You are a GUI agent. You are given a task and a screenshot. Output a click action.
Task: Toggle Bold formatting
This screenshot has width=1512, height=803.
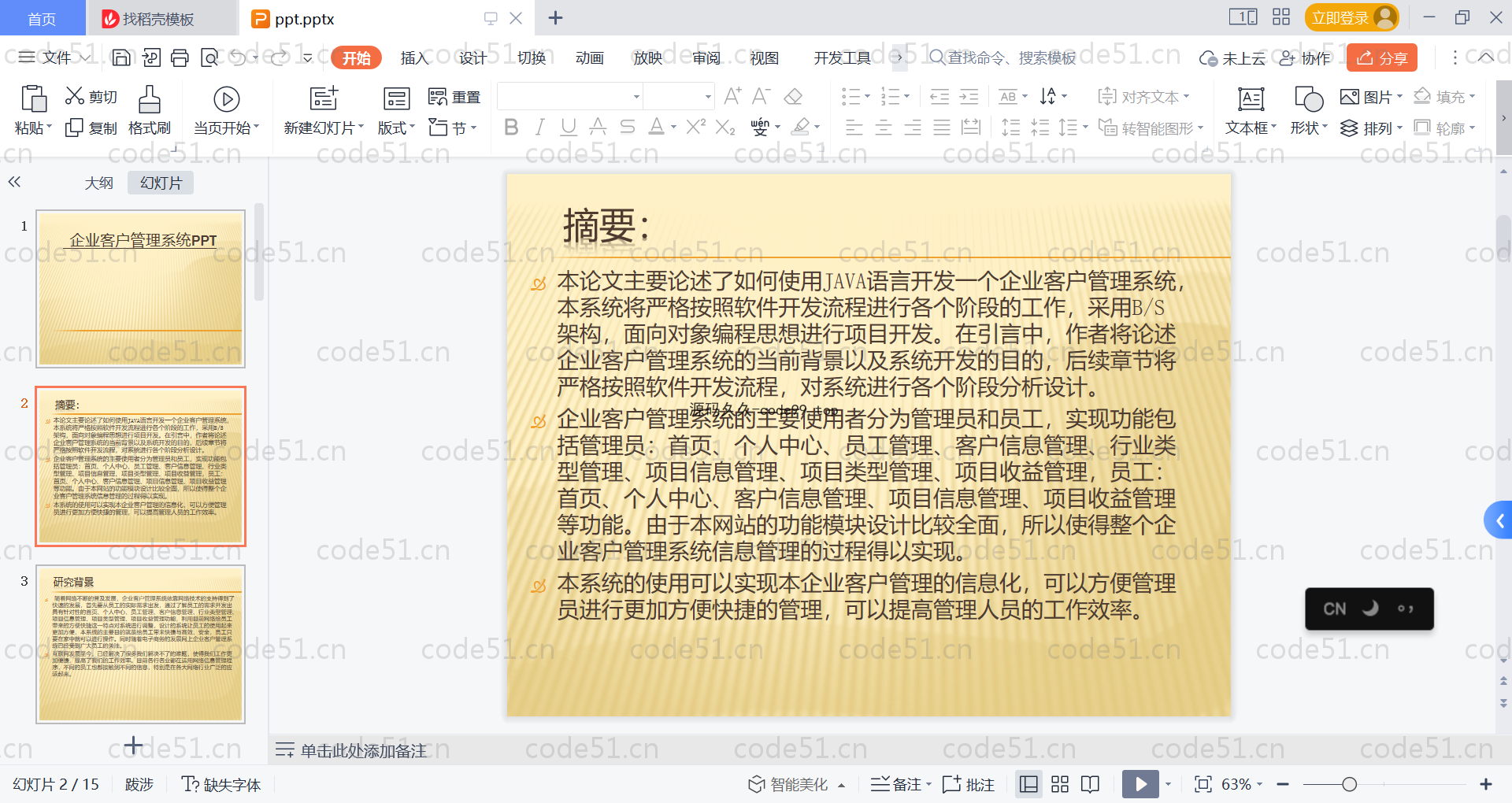pos(511,127)
